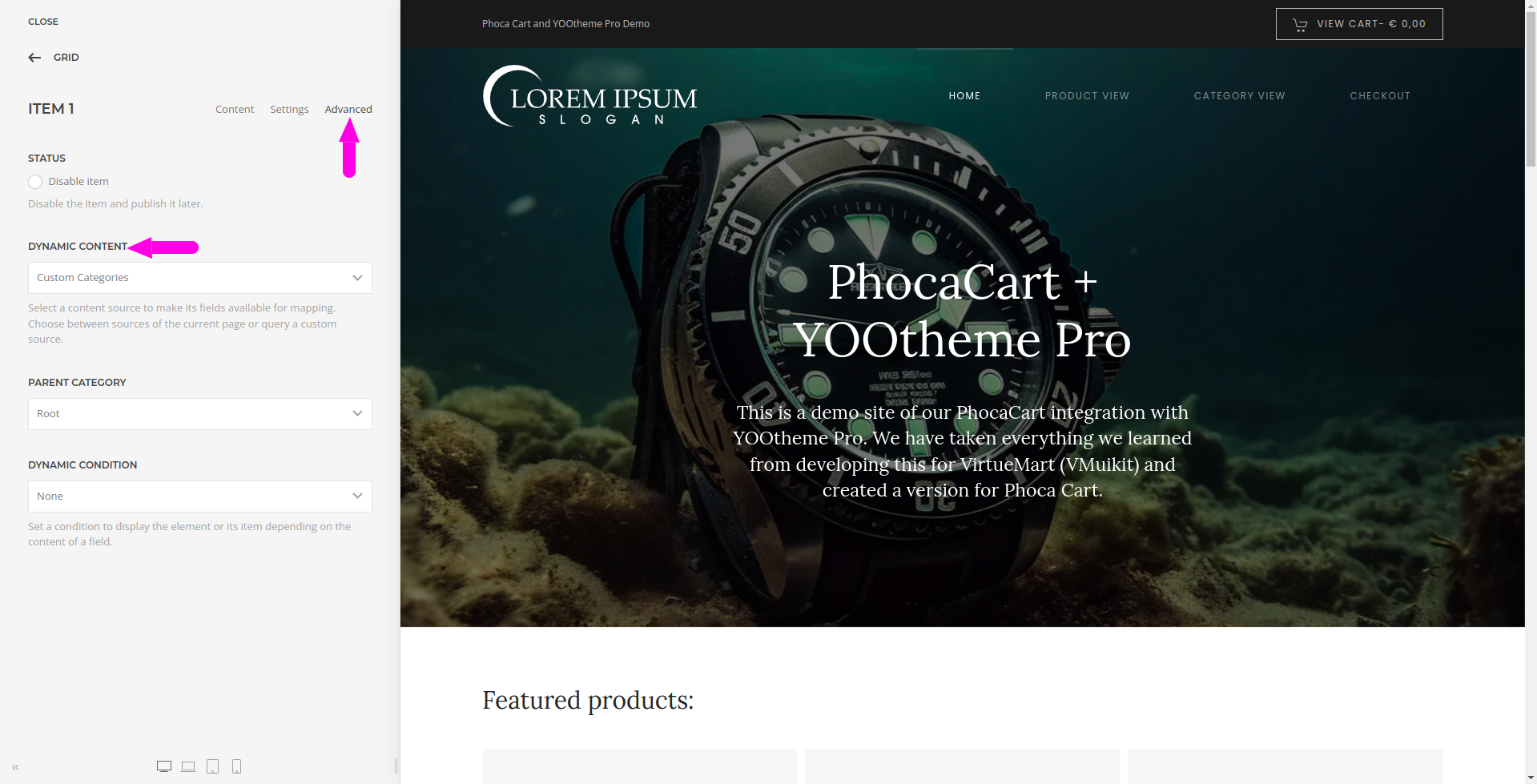Image resolution: width=1537 pixels, height=784 pixels.
Task: Open the Dynamic Condition None dropdown
Action: coord(200,497)
